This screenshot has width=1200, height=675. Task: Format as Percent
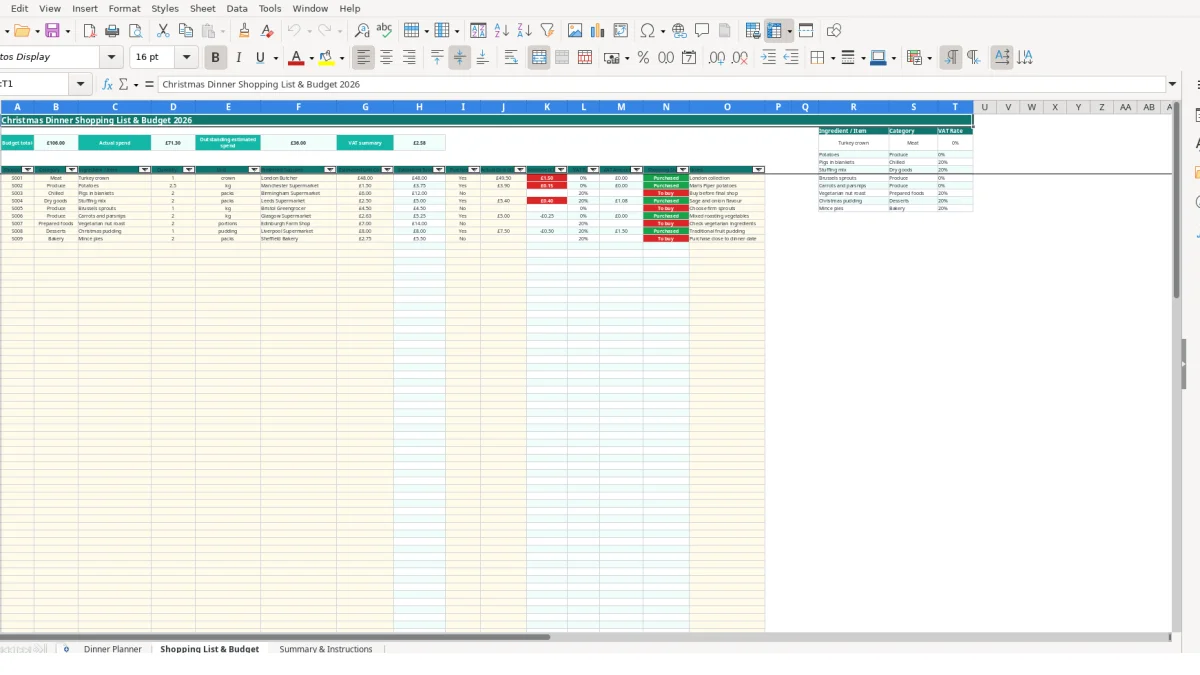click(643, 58)
